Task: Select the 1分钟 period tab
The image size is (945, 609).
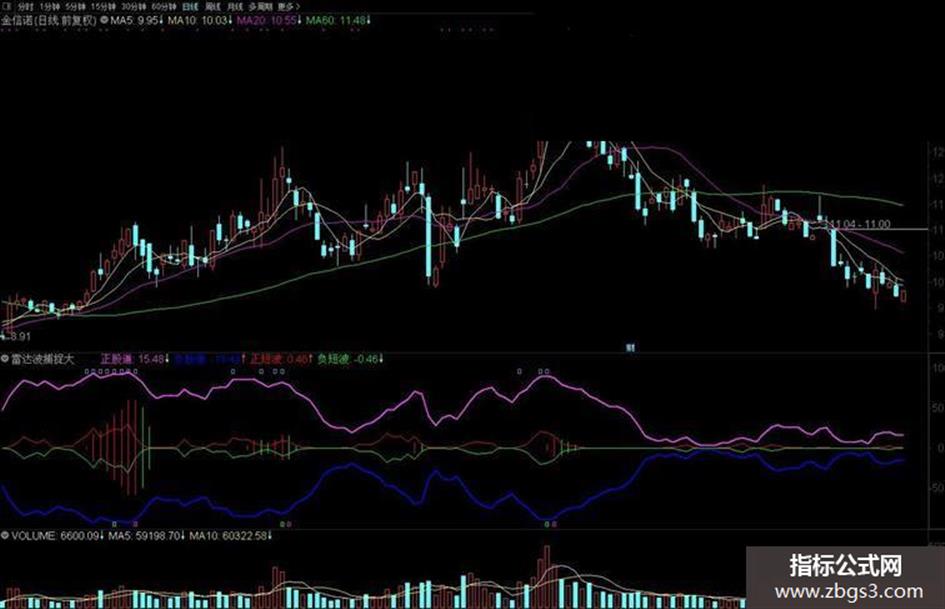Action: [49, 7]
